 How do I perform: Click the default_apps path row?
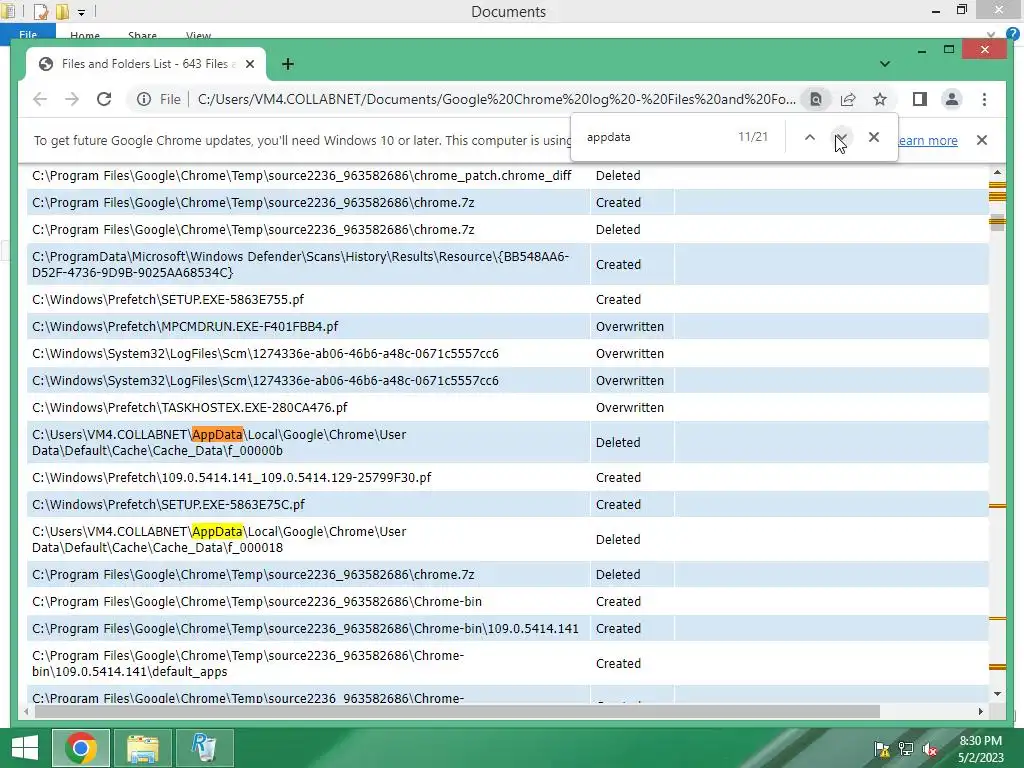tap(248, 664)
